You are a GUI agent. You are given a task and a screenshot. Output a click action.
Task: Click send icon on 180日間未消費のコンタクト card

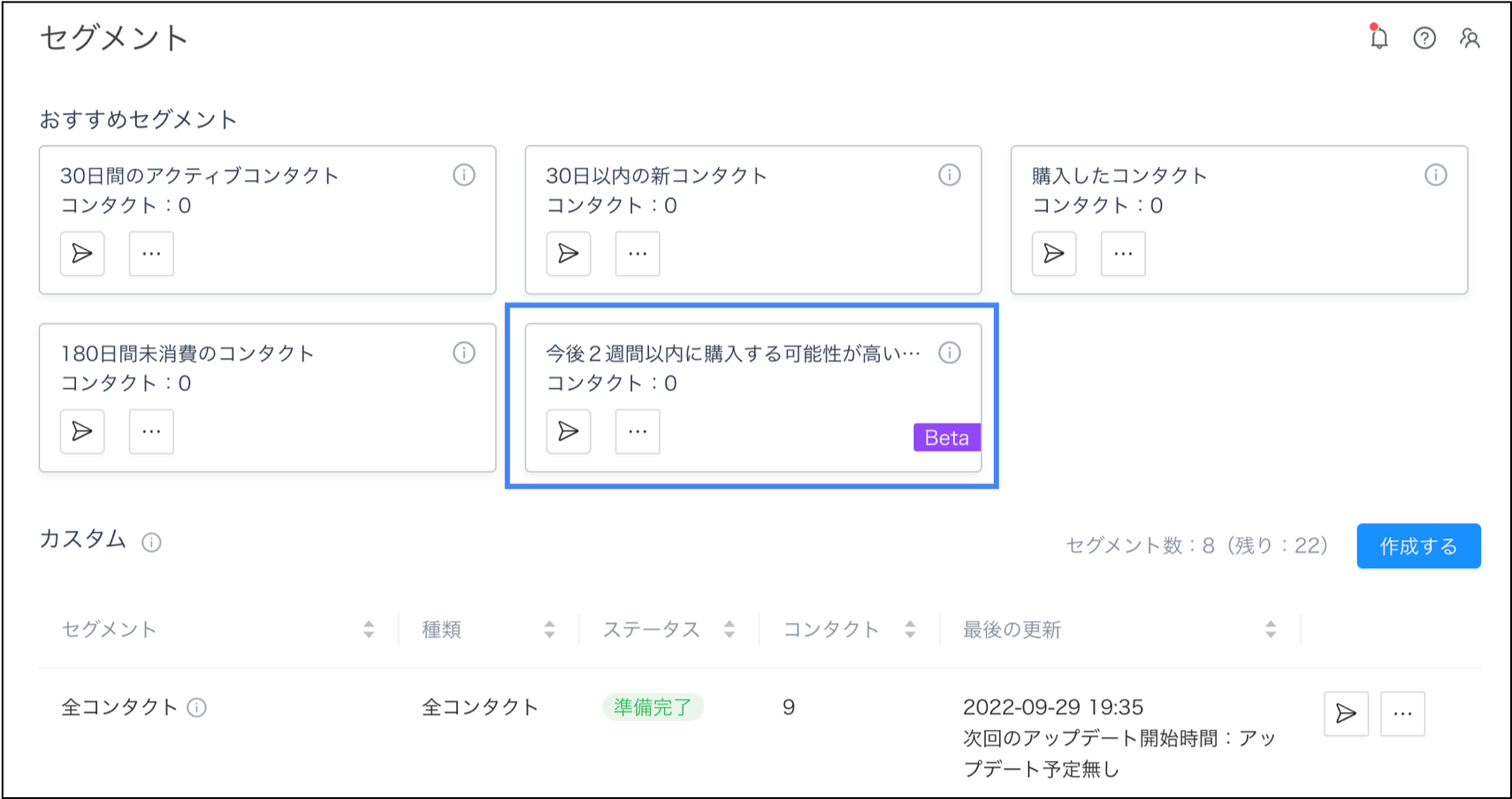pos(82,431)
